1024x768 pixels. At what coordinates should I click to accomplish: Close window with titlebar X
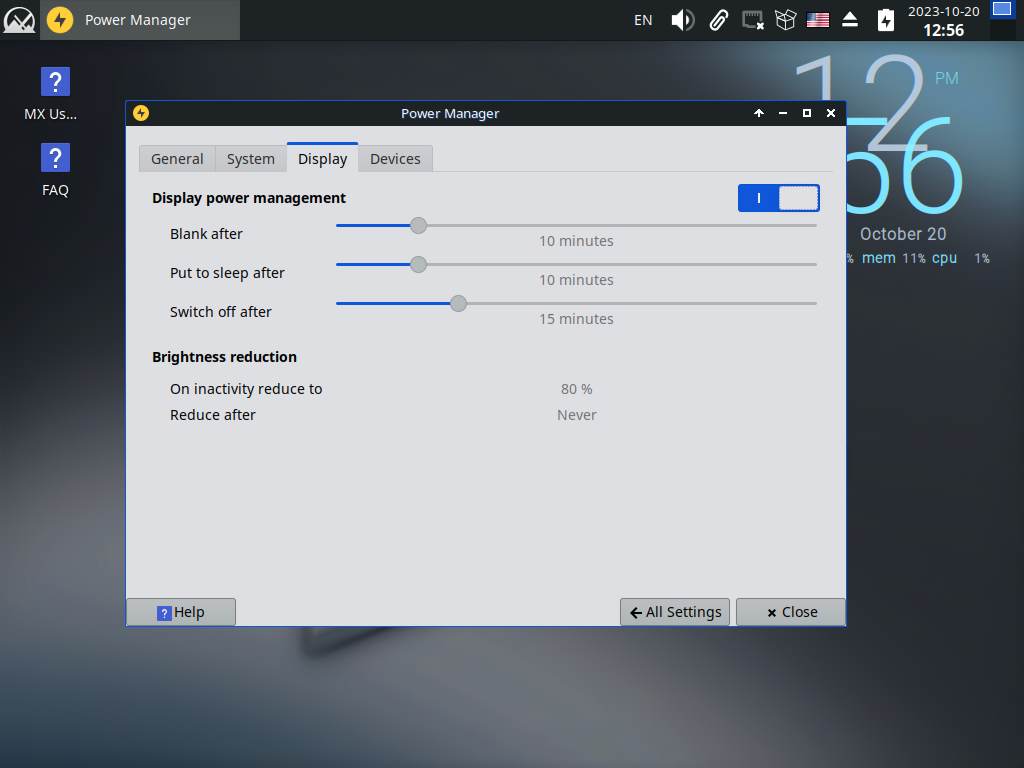[x=831, y=113]
